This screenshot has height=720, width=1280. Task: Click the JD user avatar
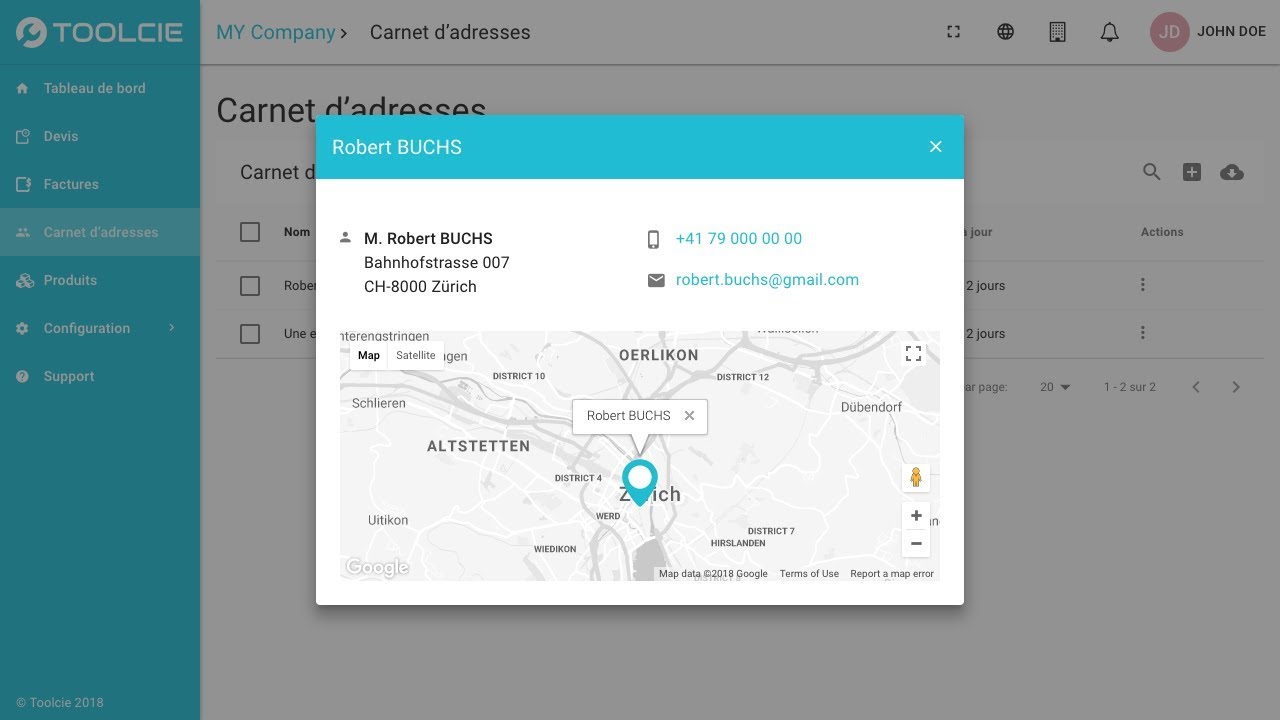(x=1169, y=32)
